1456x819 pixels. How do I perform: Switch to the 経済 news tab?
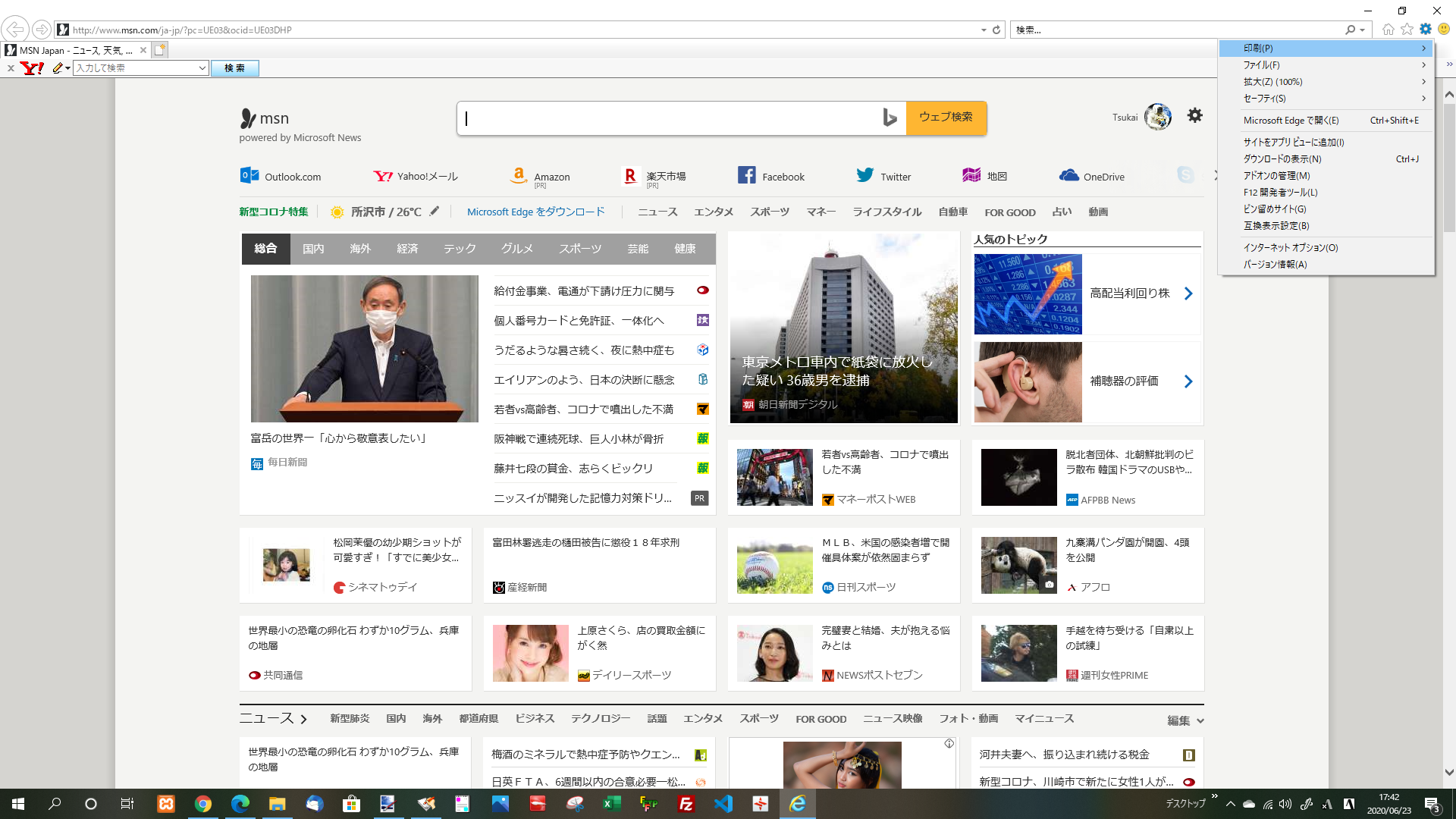407,249
